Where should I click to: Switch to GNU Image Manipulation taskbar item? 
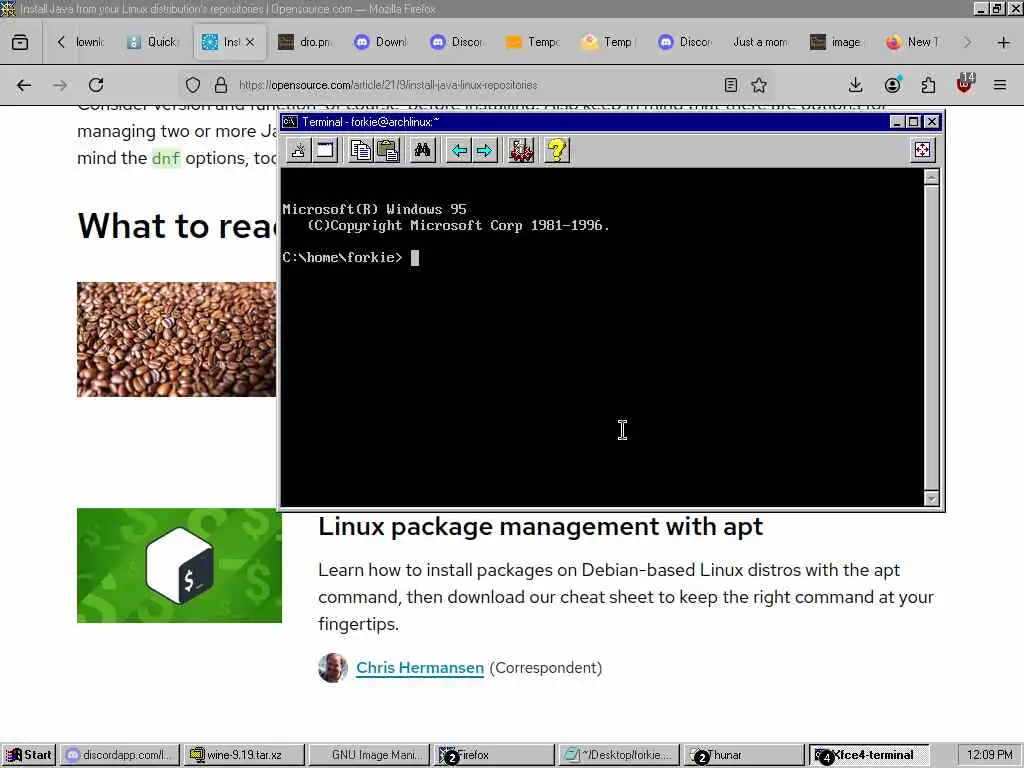click(368, 755)
